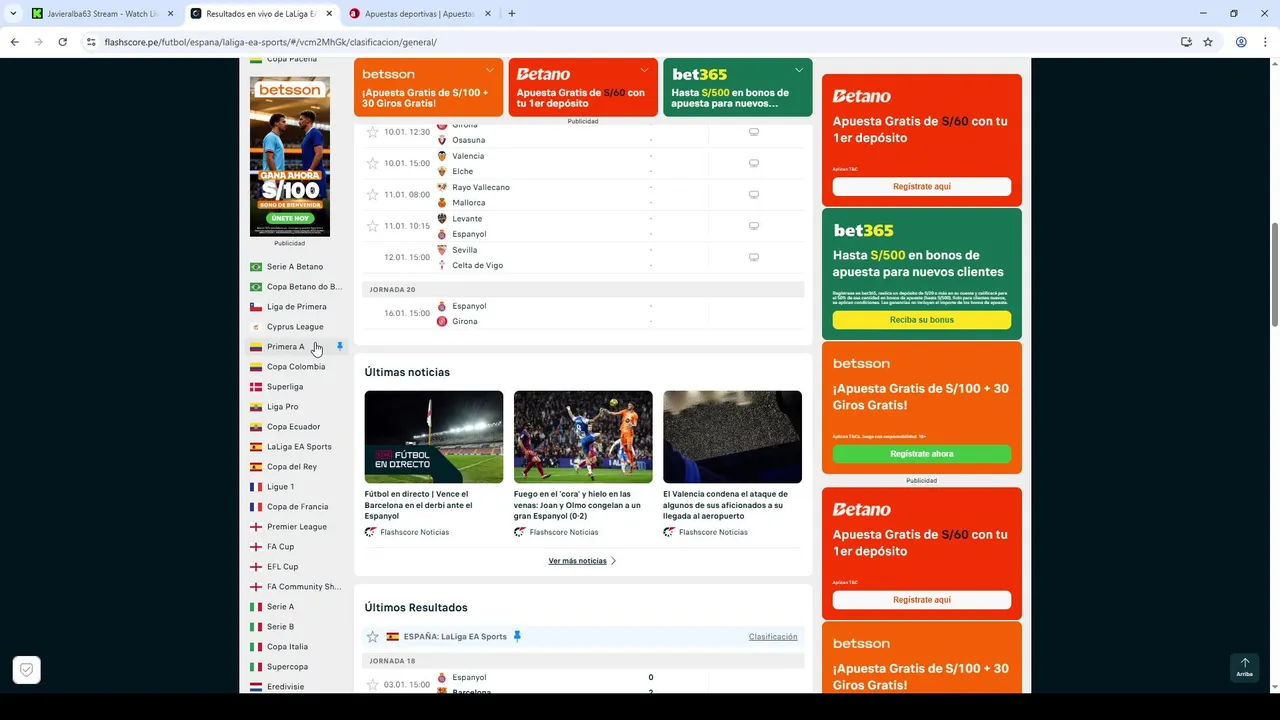
Task: Click TV icon for Levante vs Espanyol
Action: pyautogui.click(x=754, y=226)
